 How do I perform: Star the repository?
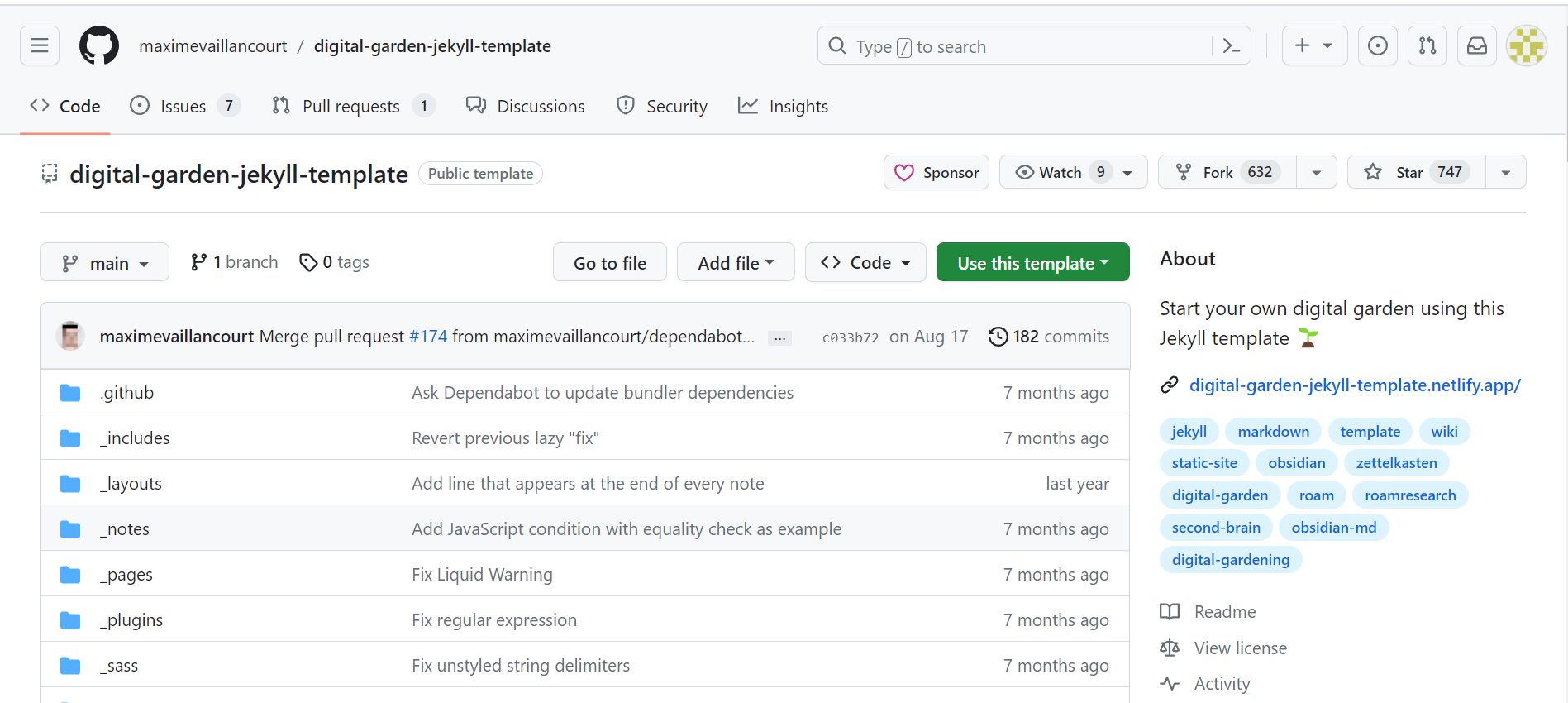[1417, 172]
